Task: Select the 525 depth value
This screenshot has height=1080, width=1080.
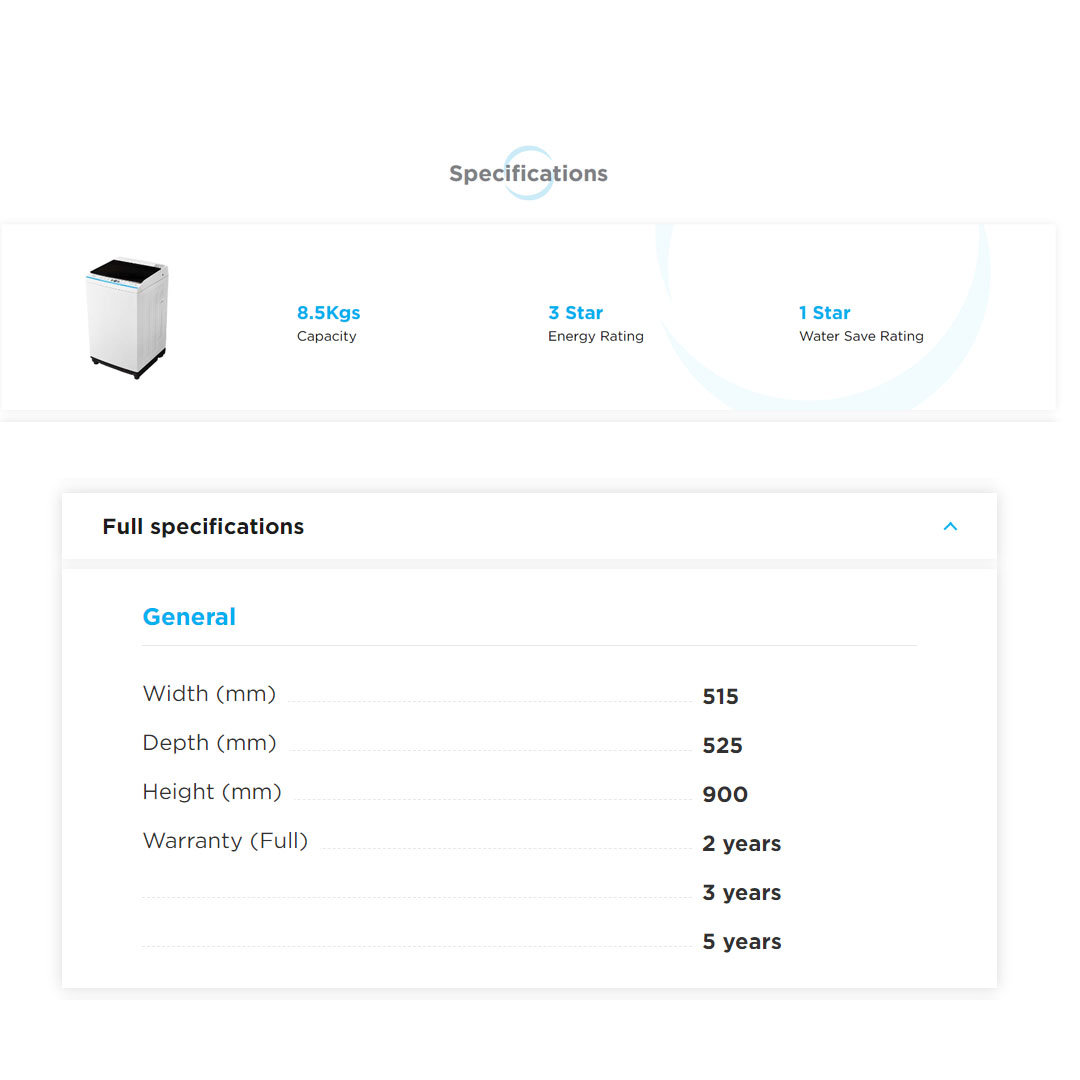Action: (x=722, y=745)
